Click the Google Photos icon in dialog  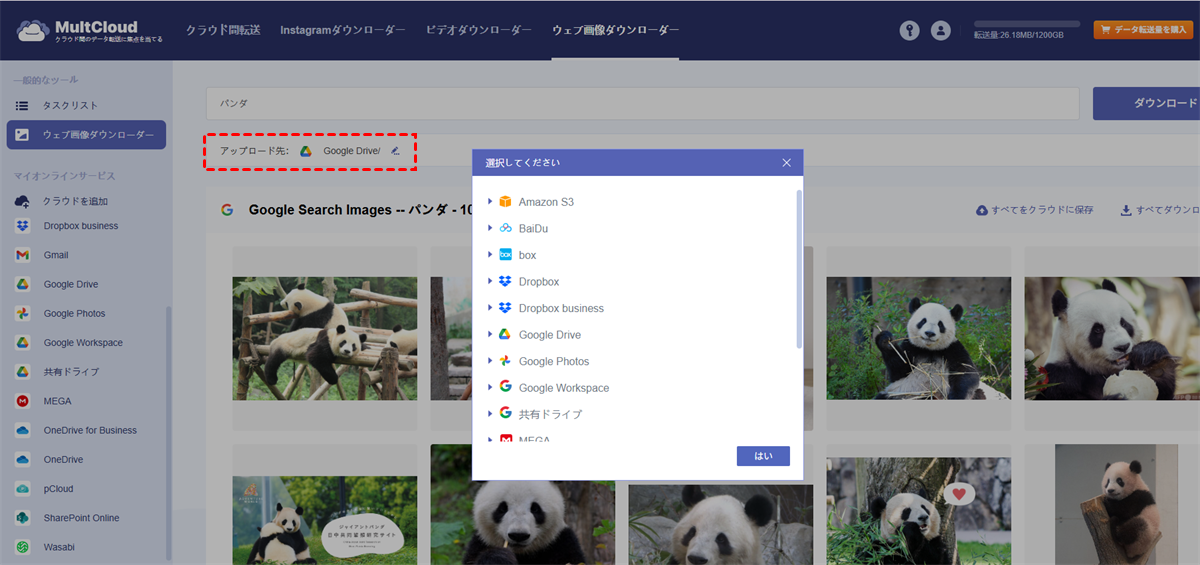tap(506, 361)
